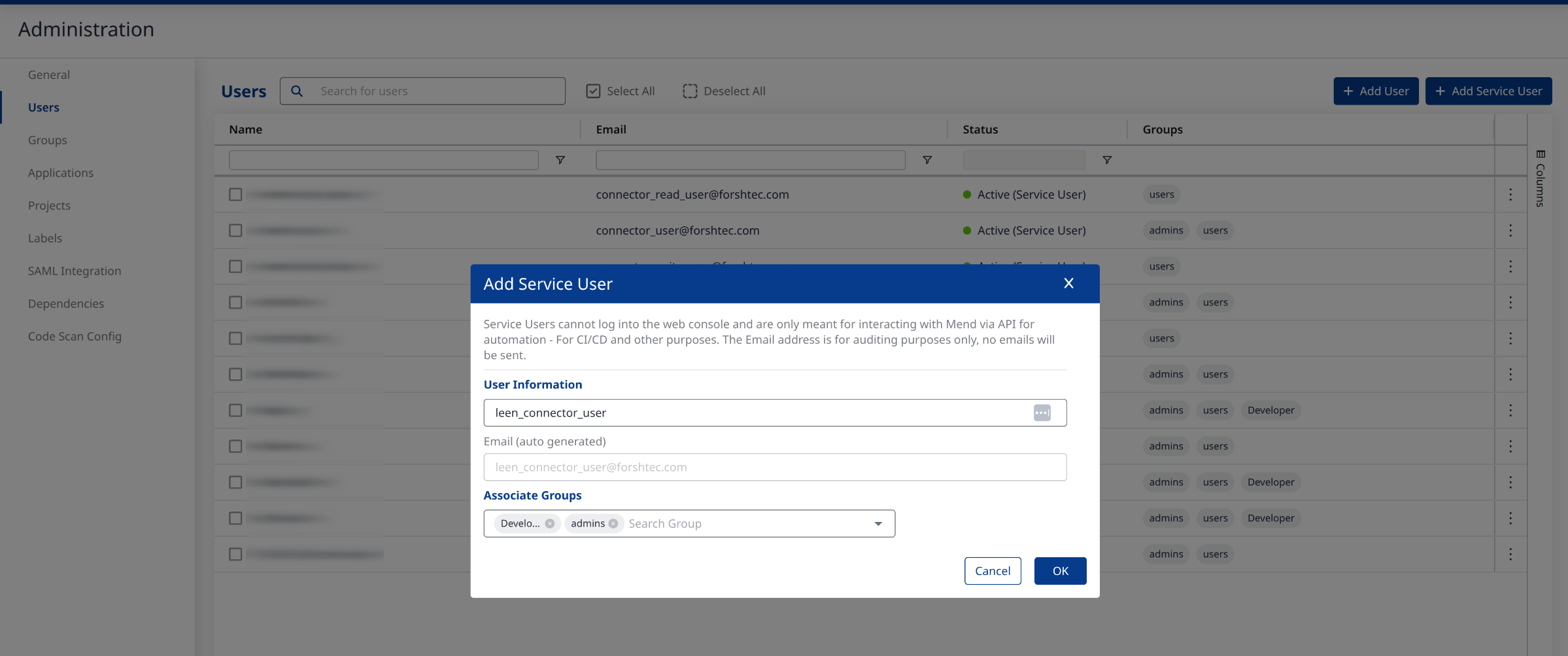
Task: Go to Groups in the sidebar
Action: 48,140
